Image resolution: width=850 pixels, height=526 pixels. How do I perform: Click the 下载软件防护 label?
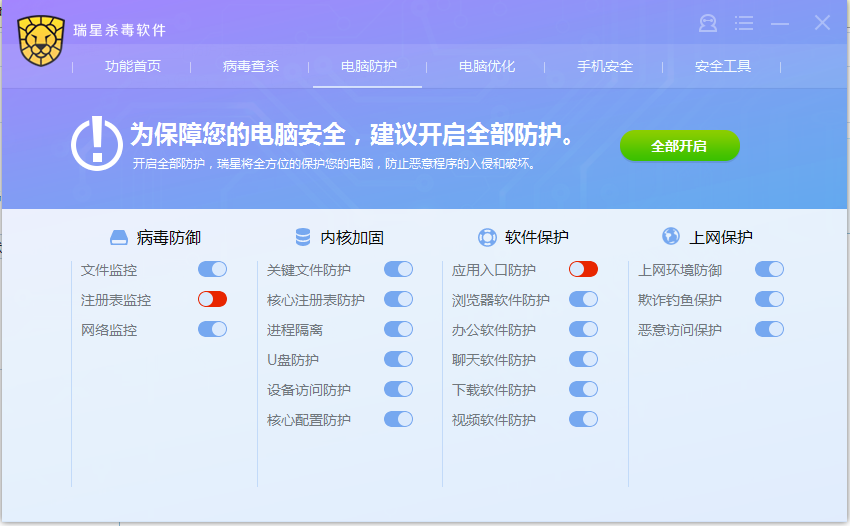[x=494, y=389]
